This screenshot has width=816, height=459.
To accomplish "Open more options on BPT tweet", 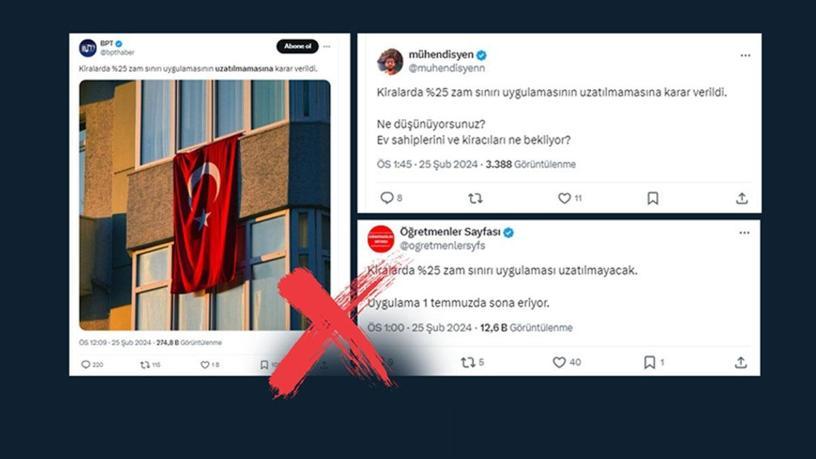I will tap(326, 46).
